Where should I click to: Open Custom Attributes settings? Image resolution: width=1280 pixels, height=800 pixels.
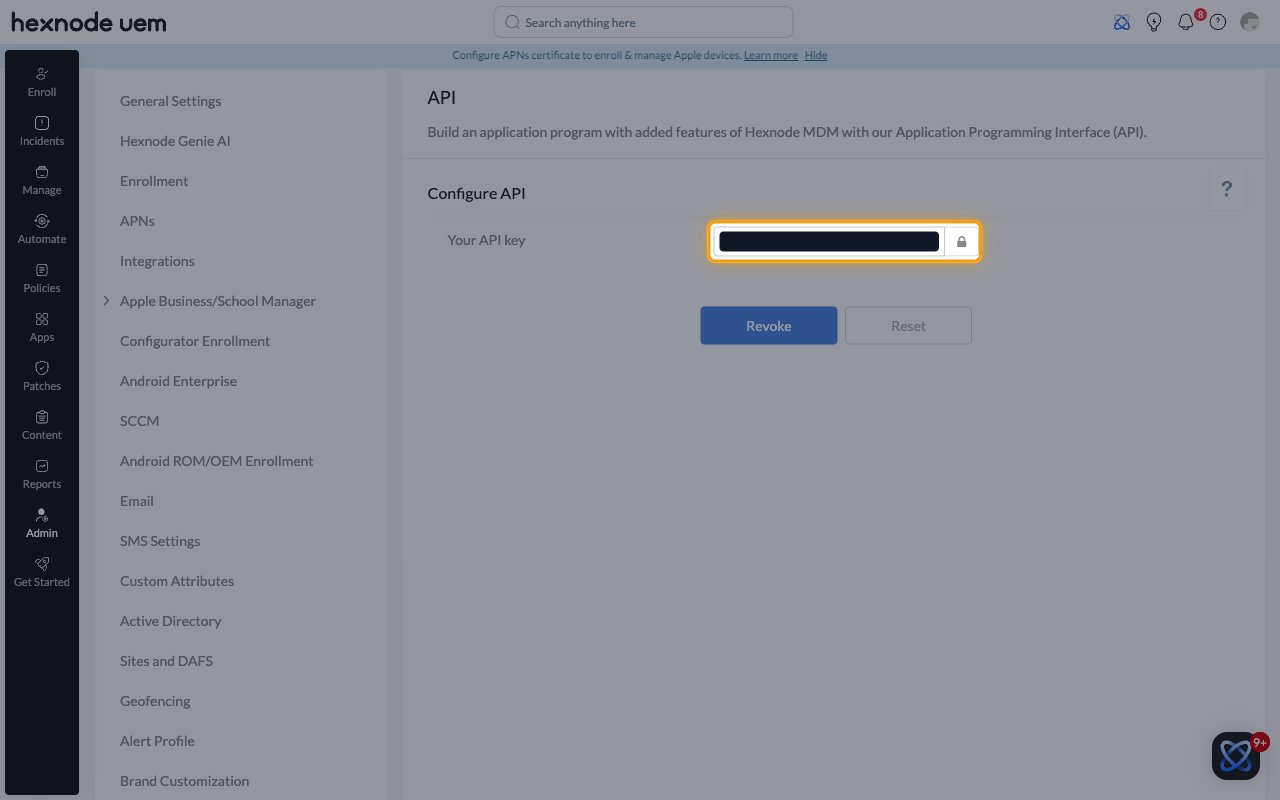pos(177,581)
